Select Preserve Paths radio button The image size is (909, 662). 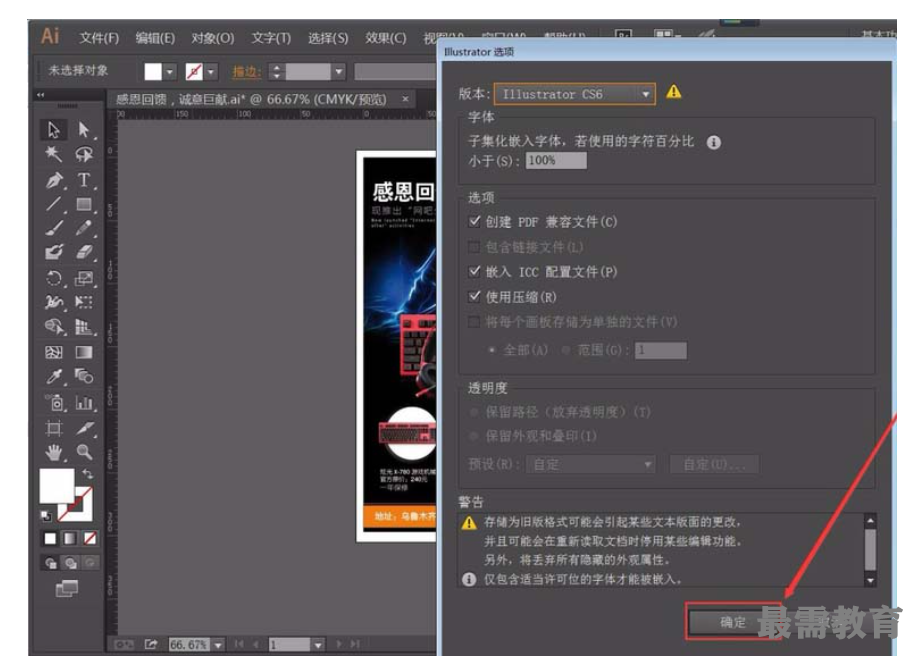[x=474, y=412]
